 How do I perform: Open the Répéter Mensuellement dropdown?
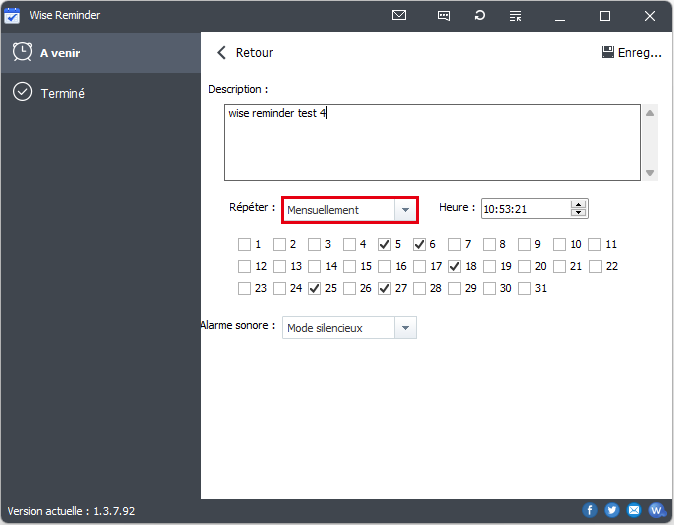click(x=349, y=210)
